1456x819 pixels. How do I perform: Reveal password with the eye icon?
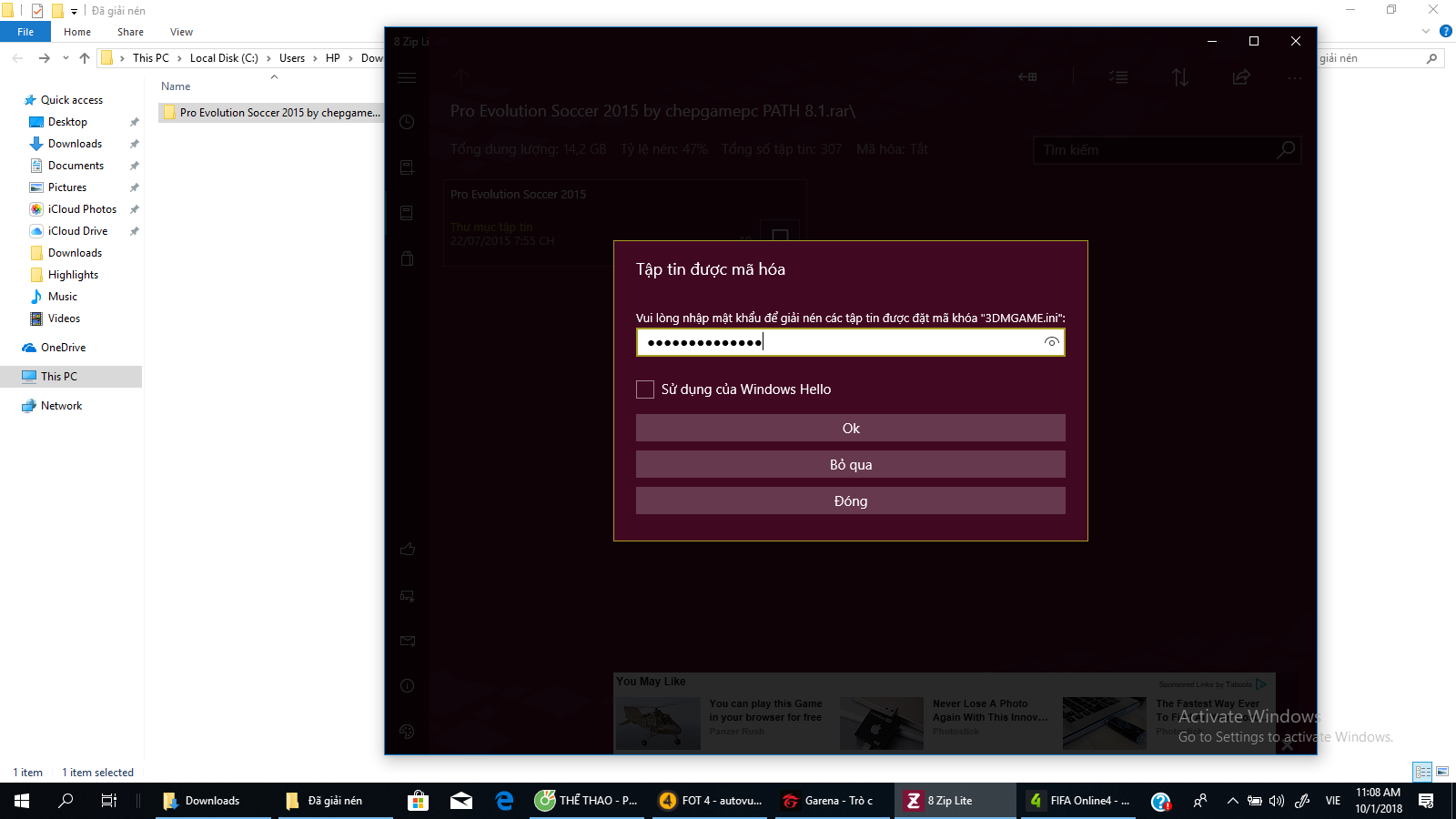tap(1051, 342)
